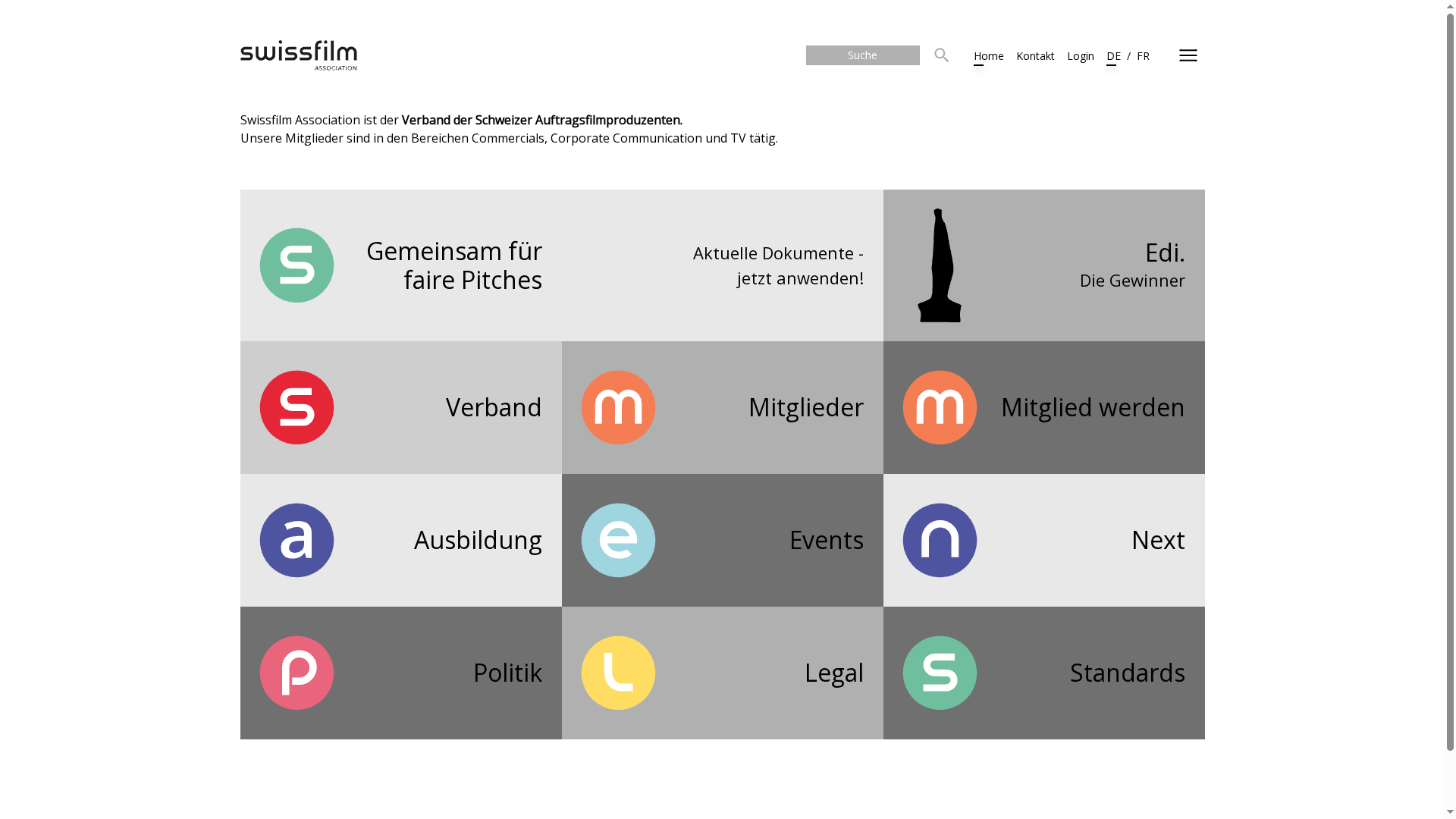
Task: Open the hamburger navigation menu
Action: pyautogui.click(x=1188, y=55)
